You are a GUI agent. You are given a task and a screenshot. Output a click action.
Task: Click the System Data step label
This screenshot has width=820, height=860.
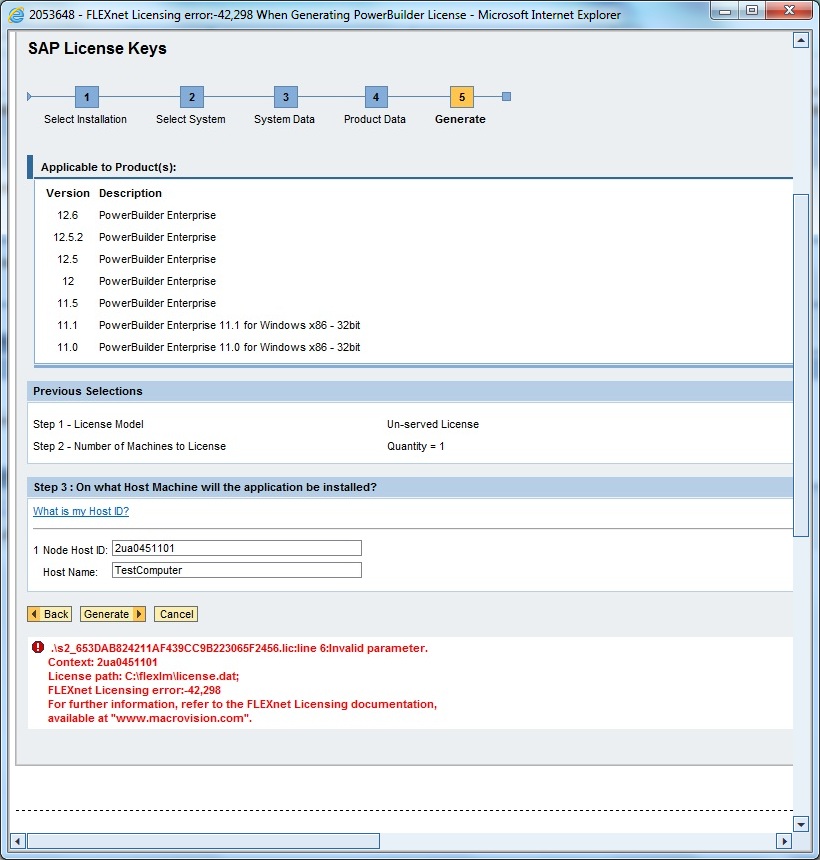pos(284,119)
